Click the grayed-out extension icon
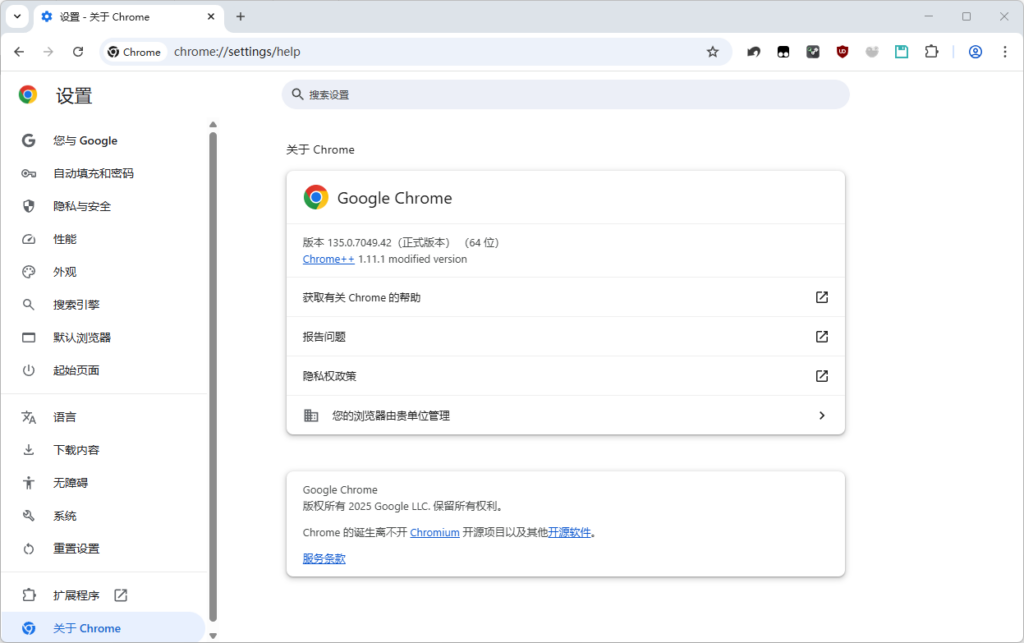Image resolution: width=1024 pixels, height=643 pixels. click(x=872, y=52)
